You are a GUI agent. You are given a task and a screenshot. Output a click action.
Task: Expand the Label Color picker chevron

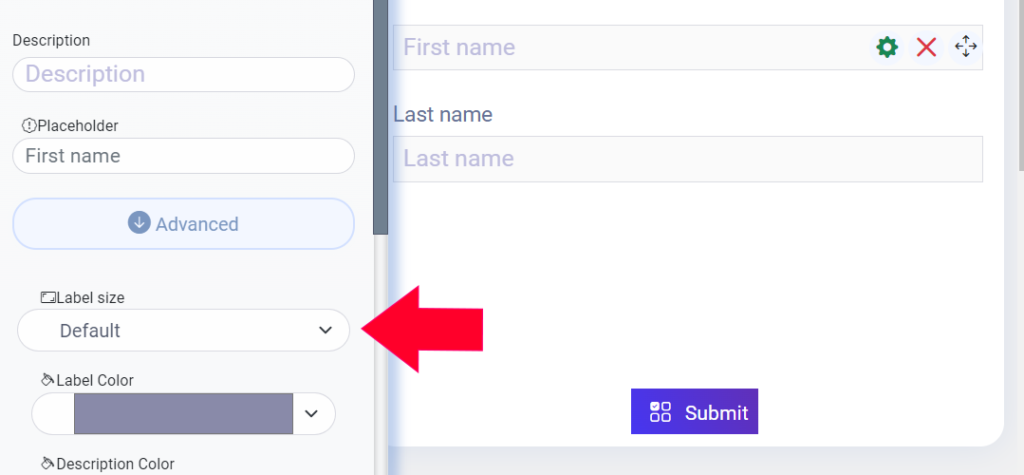coord(312,413)
